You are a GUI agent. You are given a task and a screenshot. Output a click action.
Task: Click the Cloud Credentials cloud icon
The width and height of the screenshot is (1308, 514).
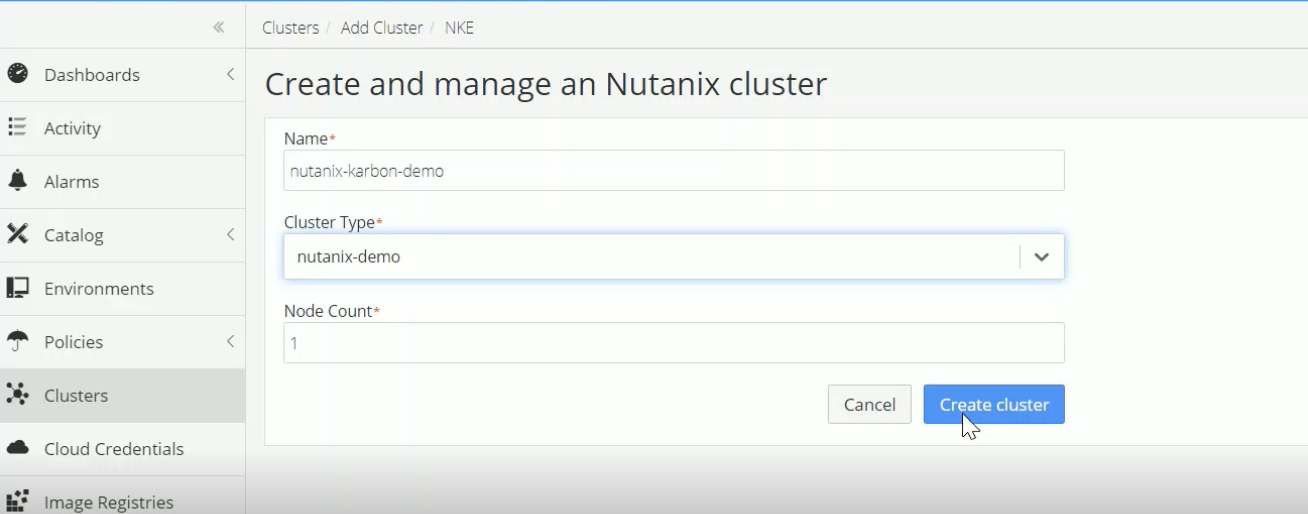pos(17,448)
